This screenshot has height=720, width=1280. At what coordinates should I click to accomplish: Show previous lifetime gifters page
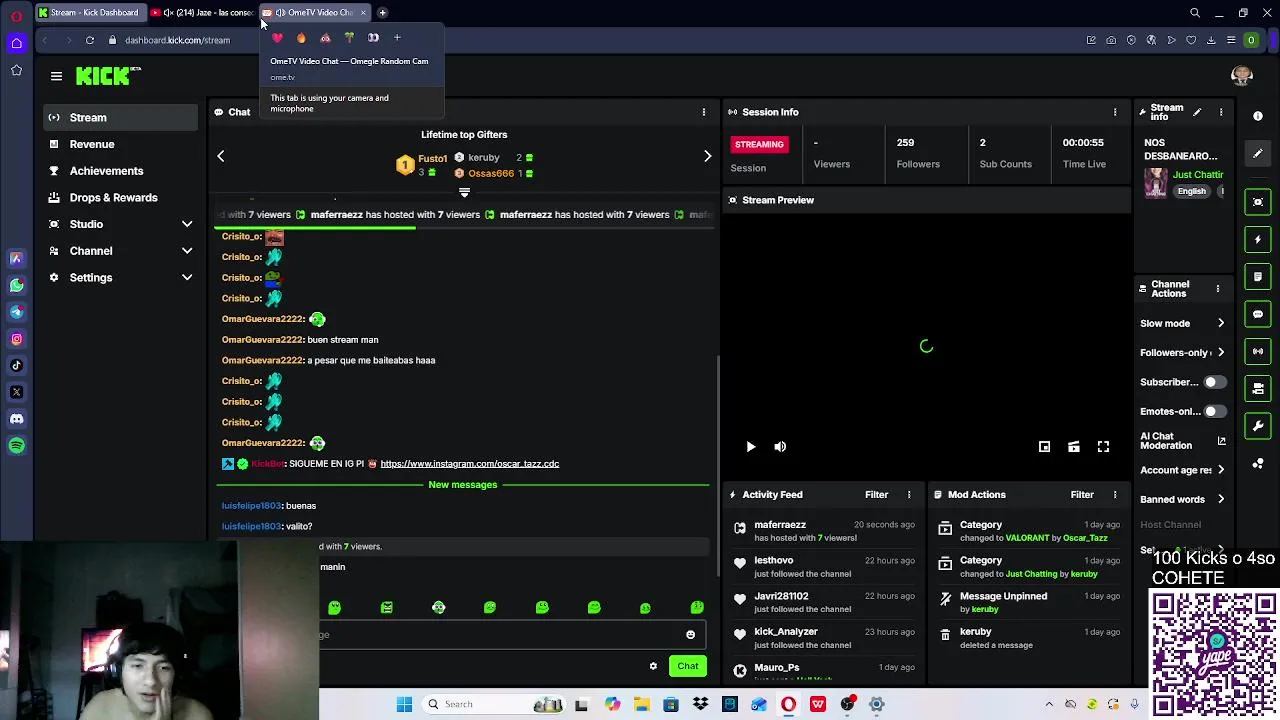click(x=221, y=156)
